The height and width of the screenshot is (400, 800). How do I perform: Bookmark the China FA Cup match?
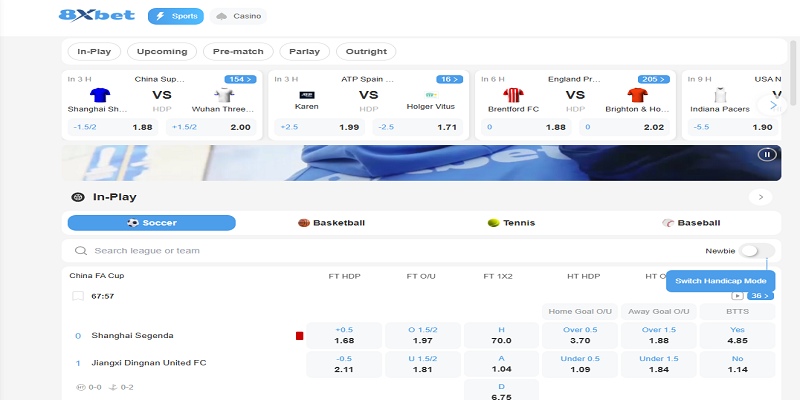(78, 296)
